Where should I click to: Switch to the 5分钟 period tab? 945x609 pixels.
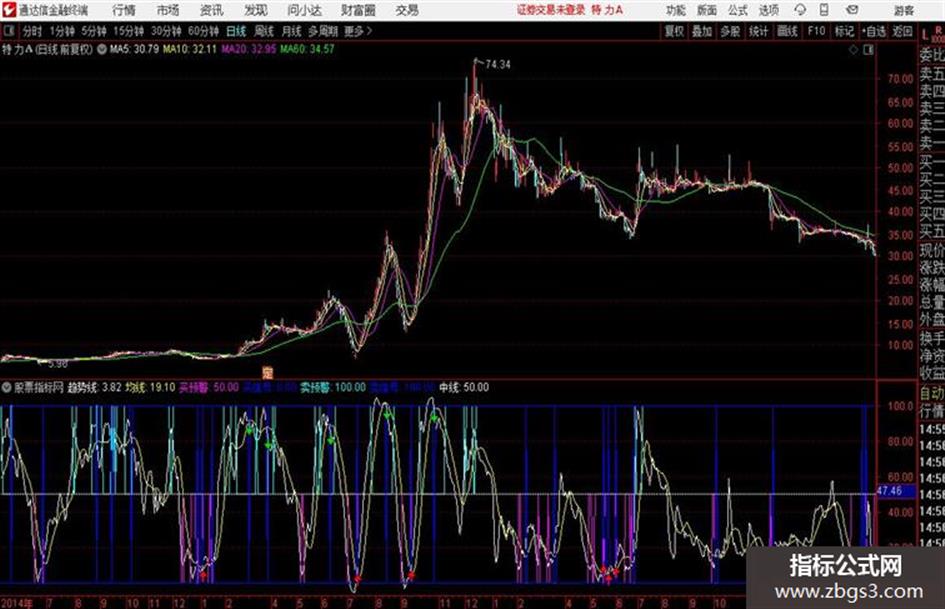[x=93, y=31]
